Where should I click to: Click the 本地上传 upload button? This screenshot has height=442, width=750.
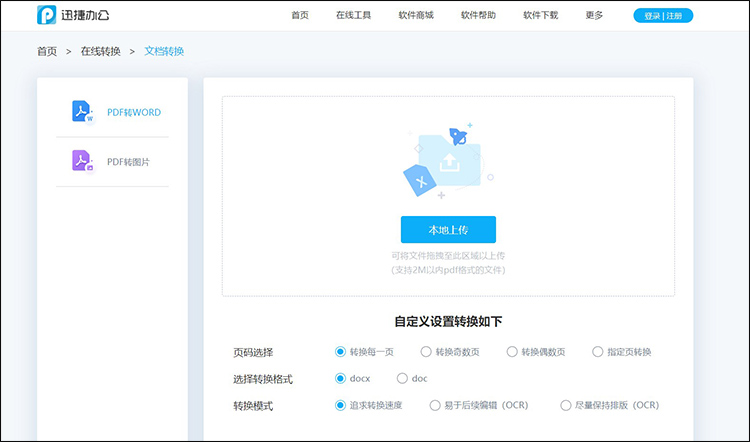click(x=448, y=230)
